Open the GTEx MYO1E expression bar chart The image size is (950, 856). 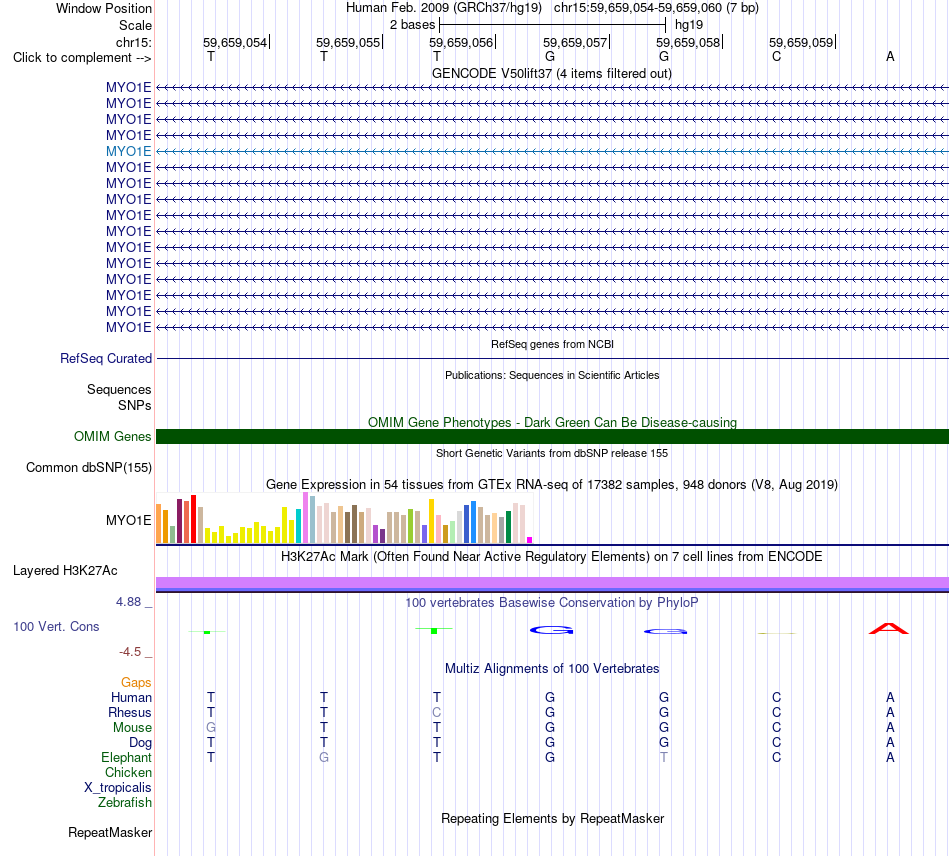[x=344, y=518]
